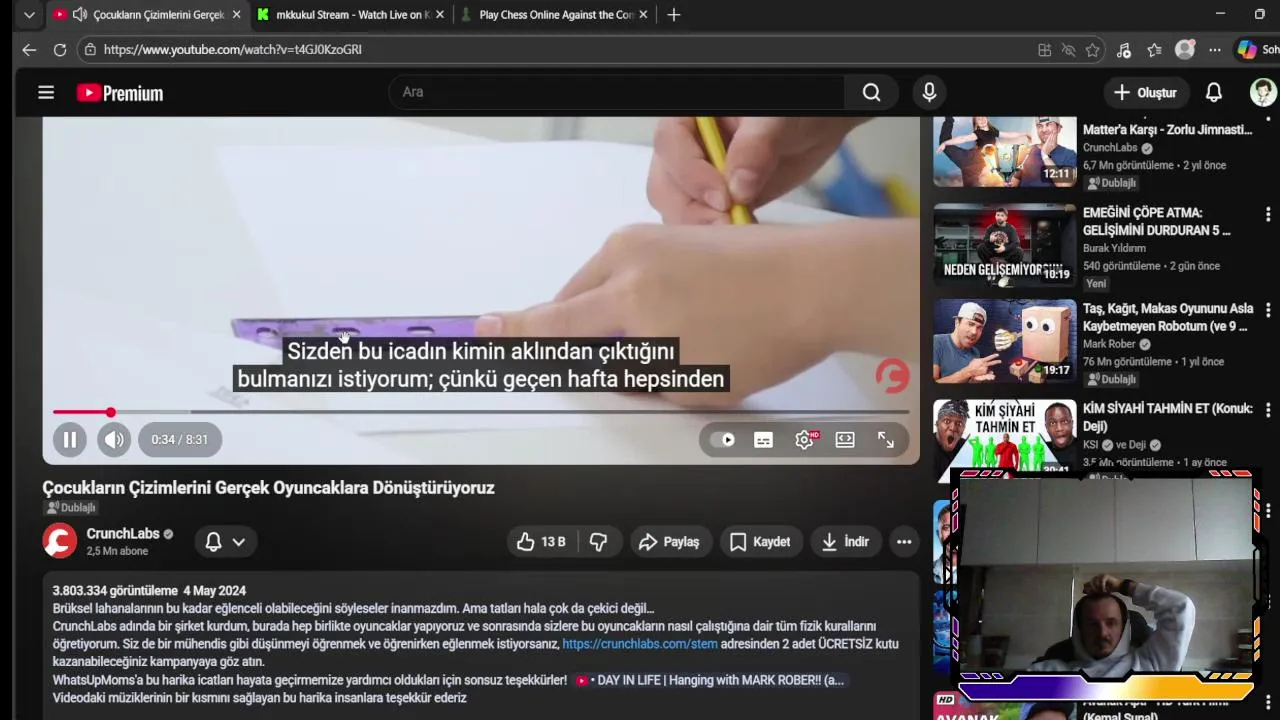This screenshot has height=720, width=1280.
Task: Open the split screen icon in address bar
Action: click(1044, 50)
